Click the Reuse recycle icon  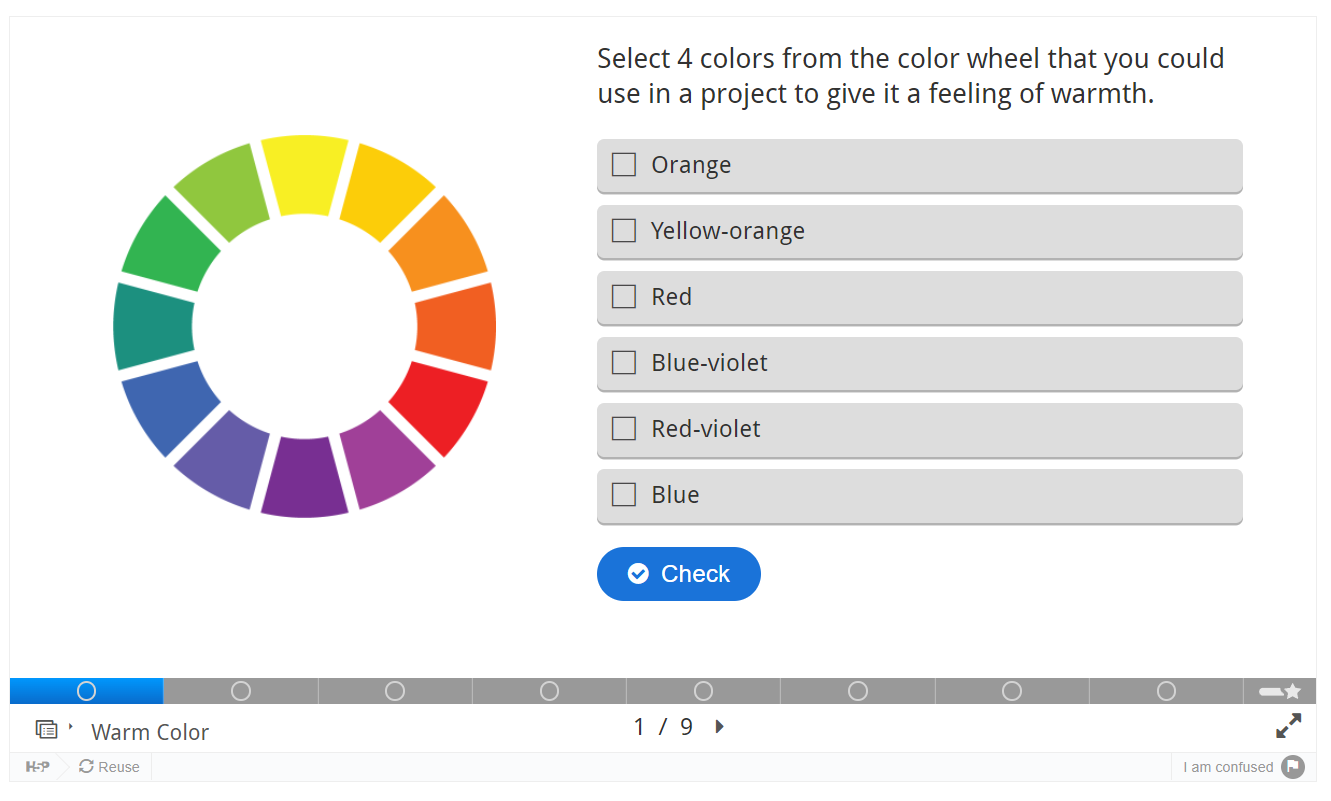pos(86,767)
